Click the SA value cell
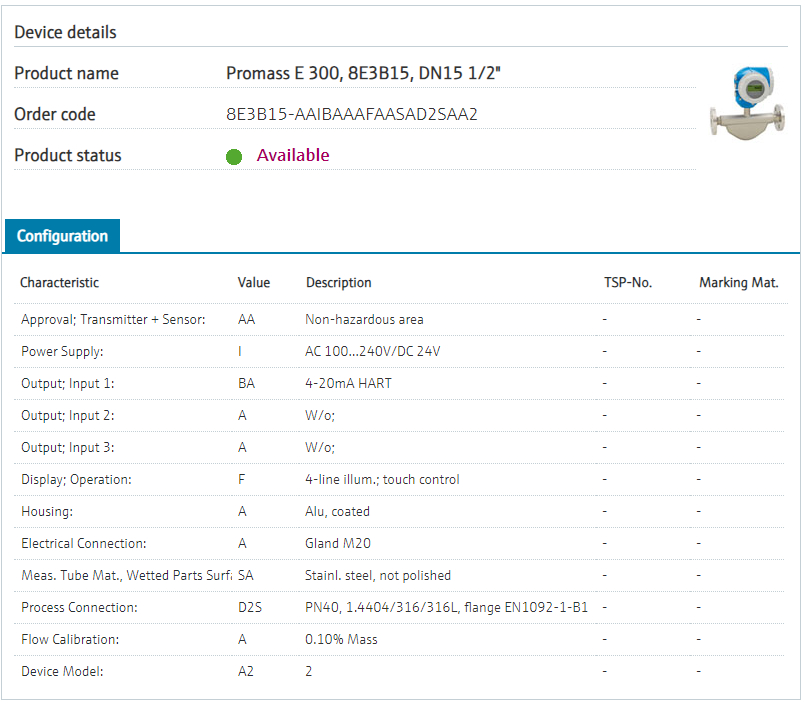This screenshot has width=805, height=709. point(245,576)
